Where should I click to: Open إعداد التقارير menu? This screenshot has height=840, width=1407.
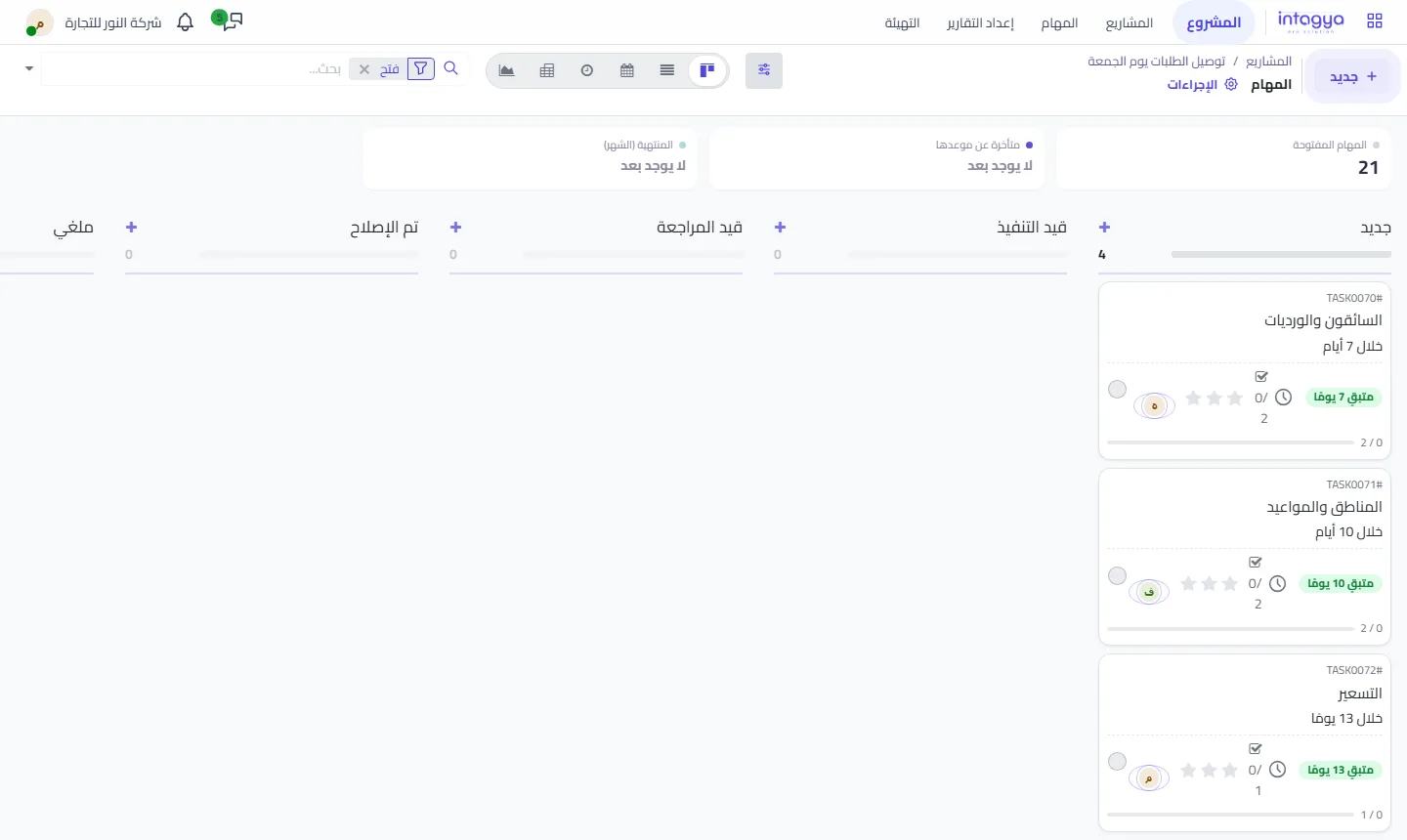click(980, 22)
